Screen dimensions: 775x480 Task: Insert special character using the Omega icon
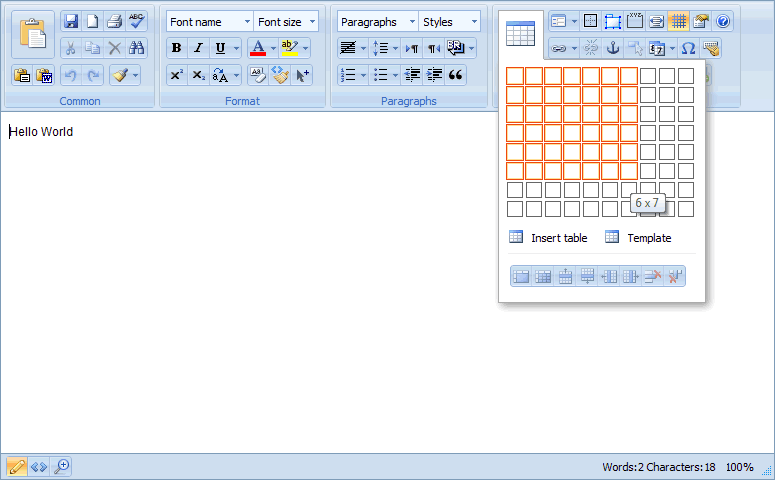point(688,48)
